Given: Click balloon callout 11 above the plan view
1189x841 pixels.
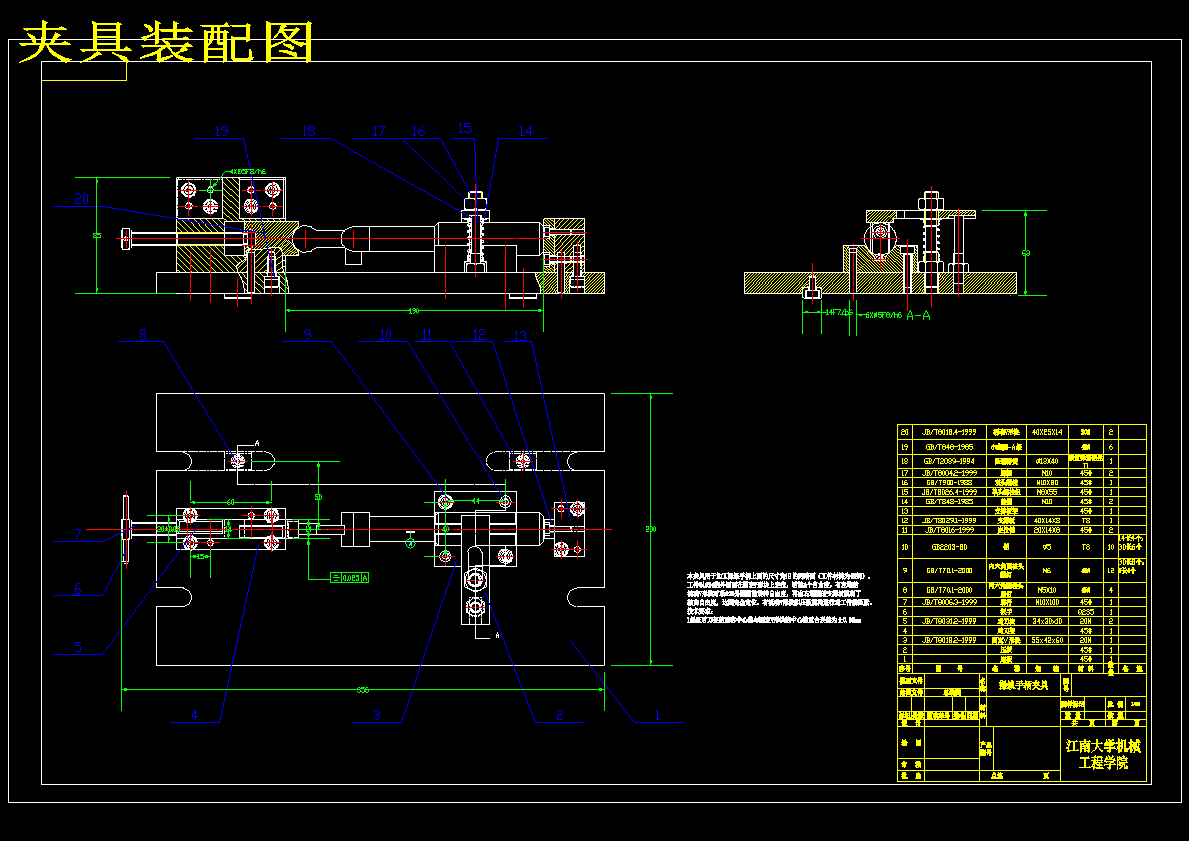Looking at the screenshot, I should [x=427, y=334].
